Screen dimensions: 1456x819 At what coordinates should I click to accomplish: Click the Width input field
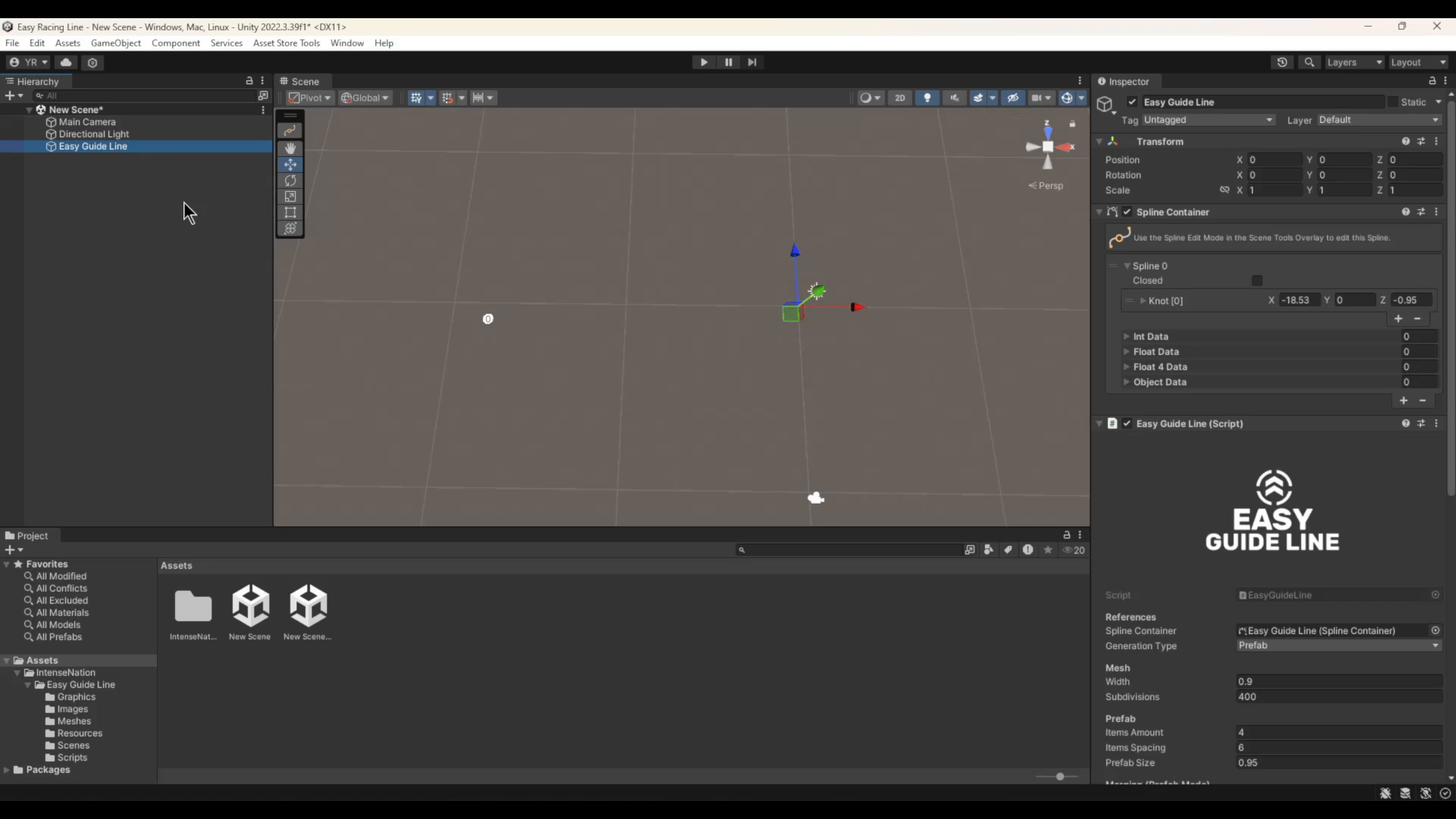coord(1338,682)
